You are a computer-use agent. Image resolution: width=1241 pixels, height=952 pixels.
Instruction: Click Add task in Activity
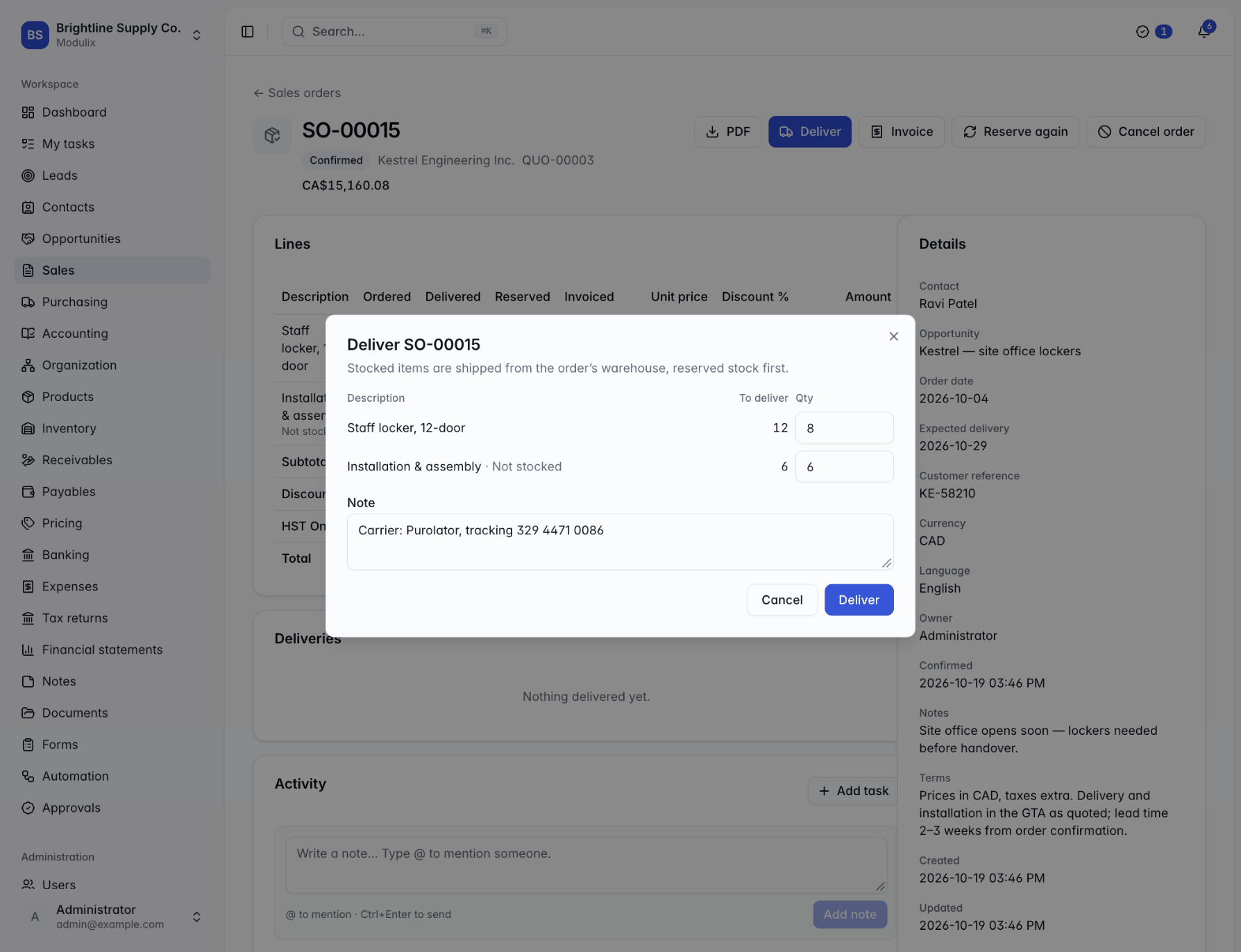pyautogui.click(x=853, y=791)
